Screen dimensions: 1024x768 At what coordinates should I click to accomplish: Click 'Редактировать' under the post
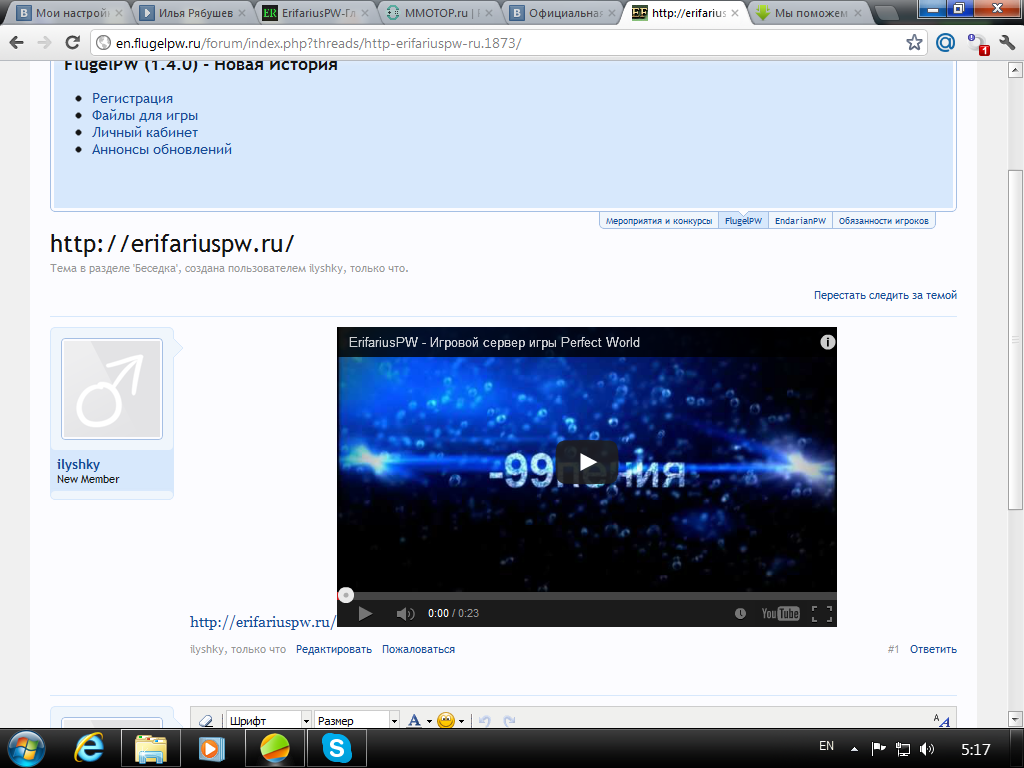point(334,649)
